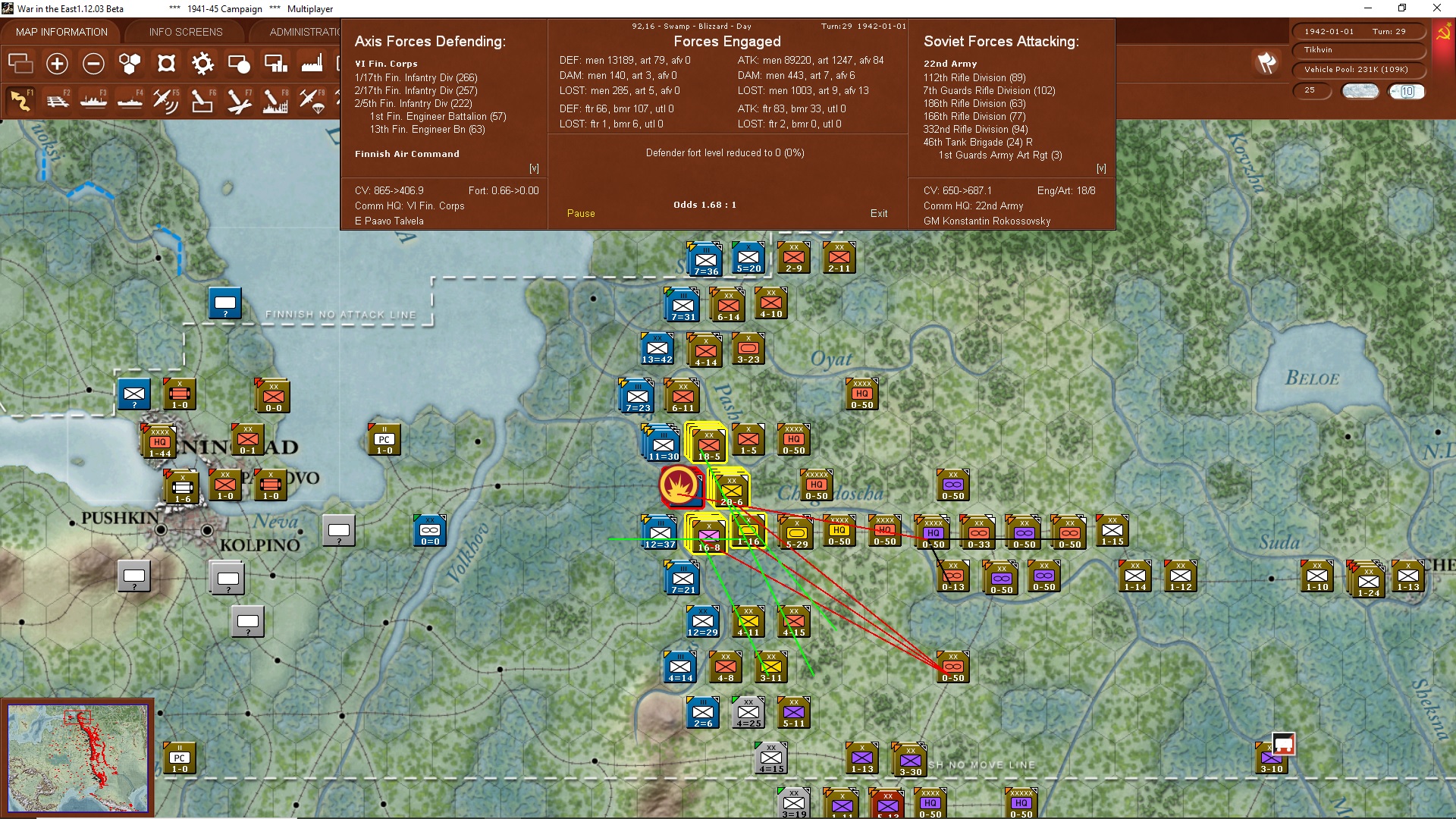Click the 7th Guards Rifle Division entry

click(x=989, y=90)
